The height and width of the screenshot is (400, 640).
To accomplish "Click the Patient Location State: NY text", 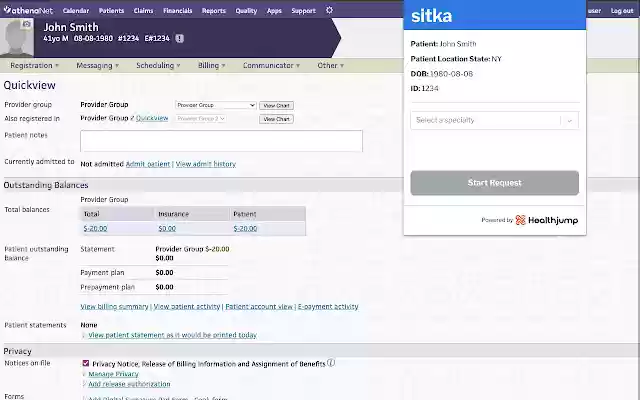I will click(x=456, y=59).
